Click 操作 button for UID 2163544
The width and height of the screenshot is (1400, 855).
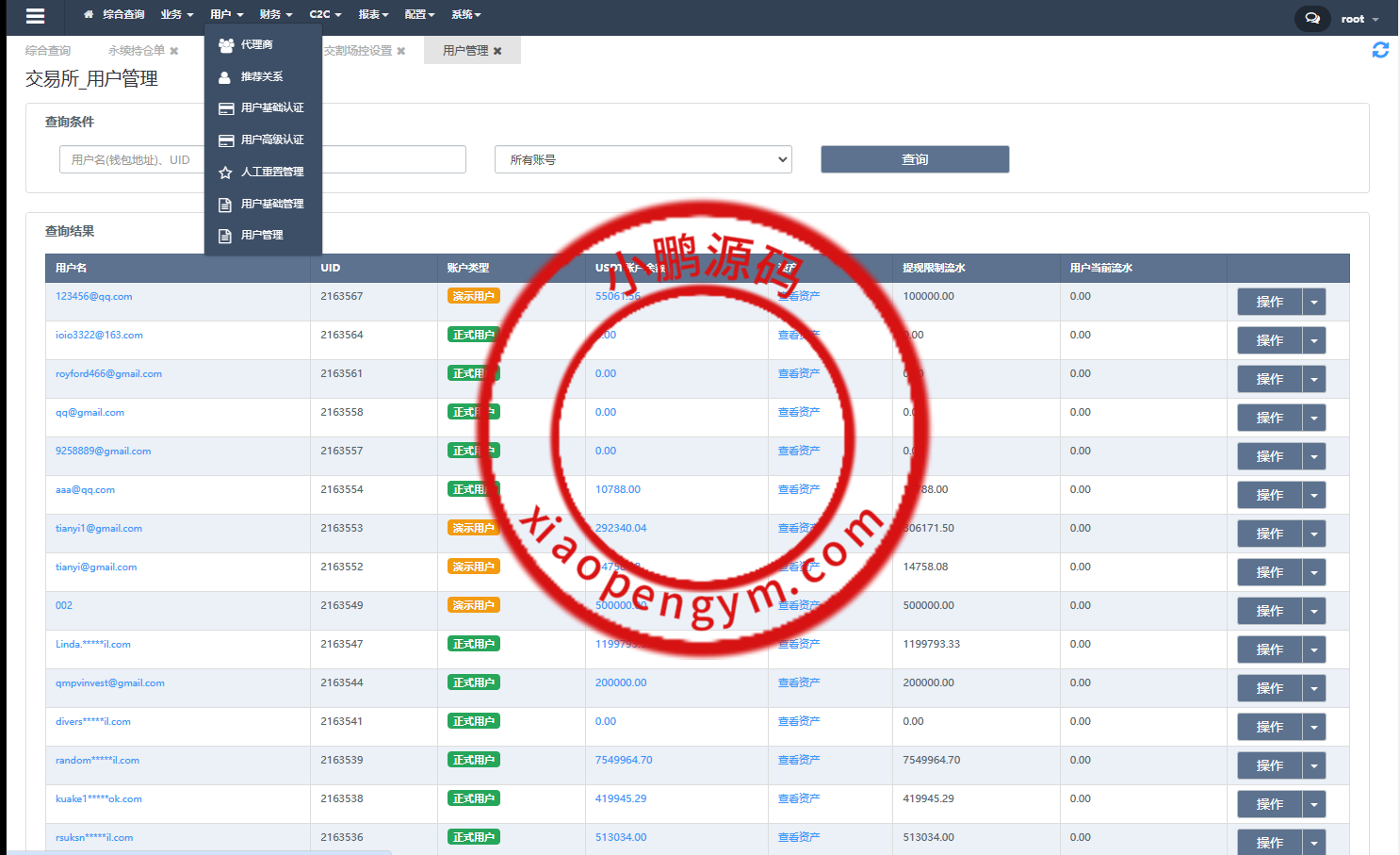click(x=1269, y=688)
